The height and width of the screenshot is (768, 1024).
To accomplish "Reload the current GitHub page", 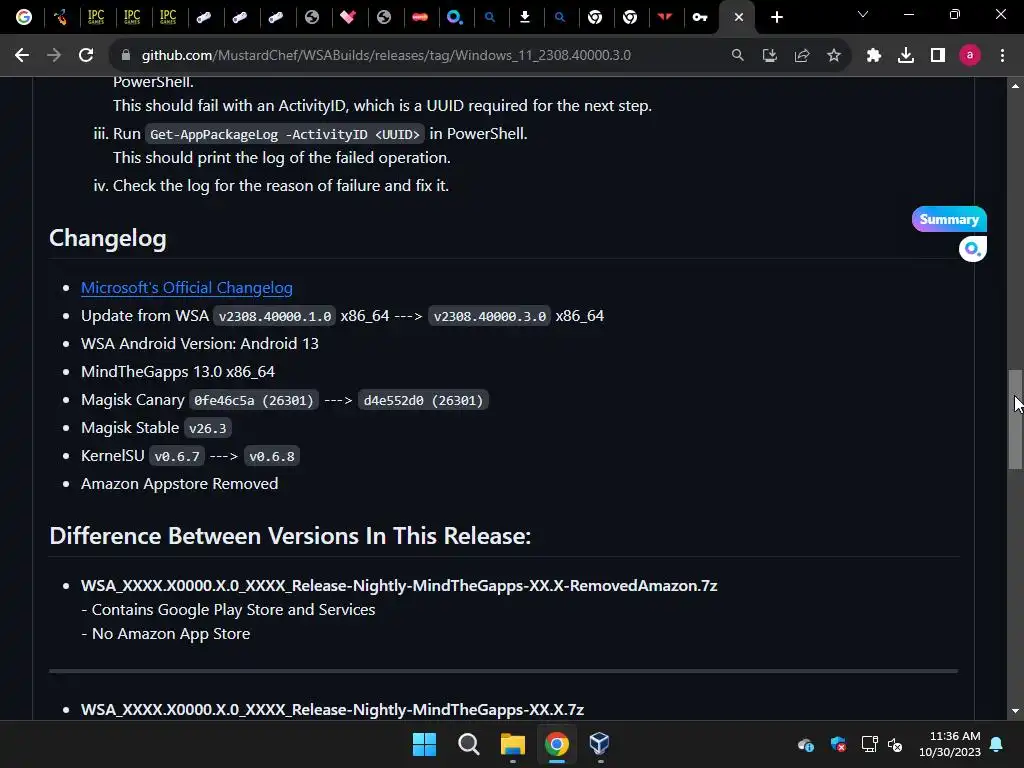I will coord(86,56).
